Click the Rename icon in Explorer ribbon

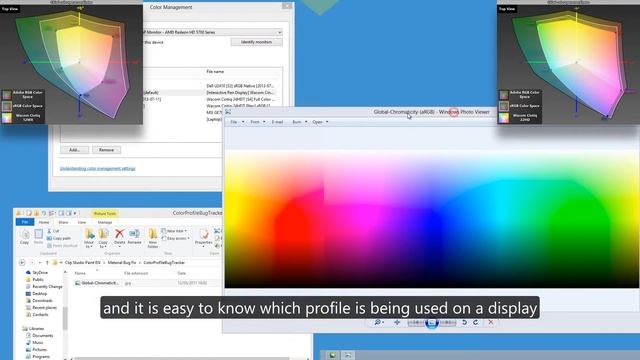(134, 237)
